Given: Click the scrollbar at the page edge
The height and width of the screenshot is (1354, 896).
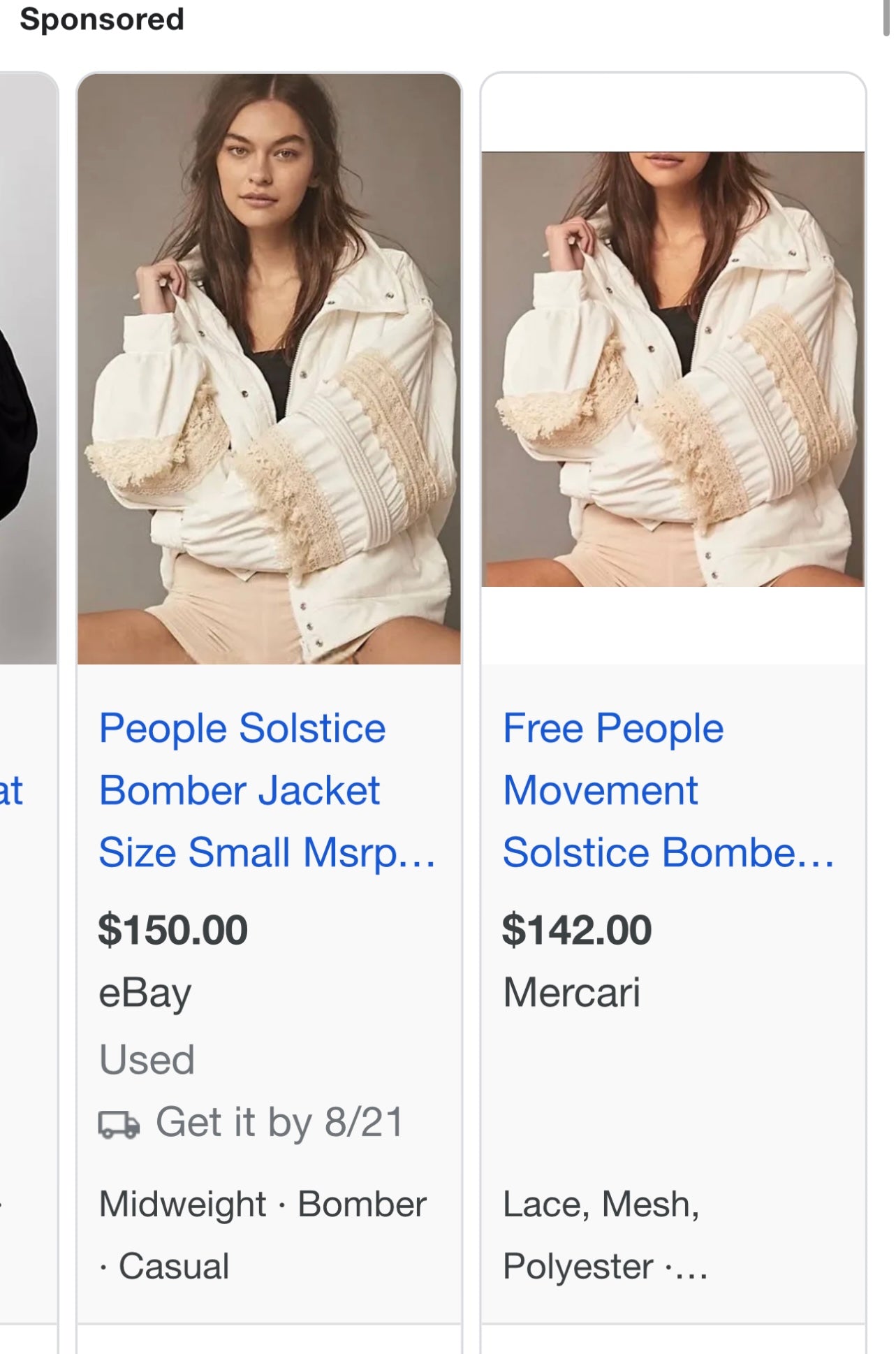Looking at the screenshot, I should pos(886,17).
